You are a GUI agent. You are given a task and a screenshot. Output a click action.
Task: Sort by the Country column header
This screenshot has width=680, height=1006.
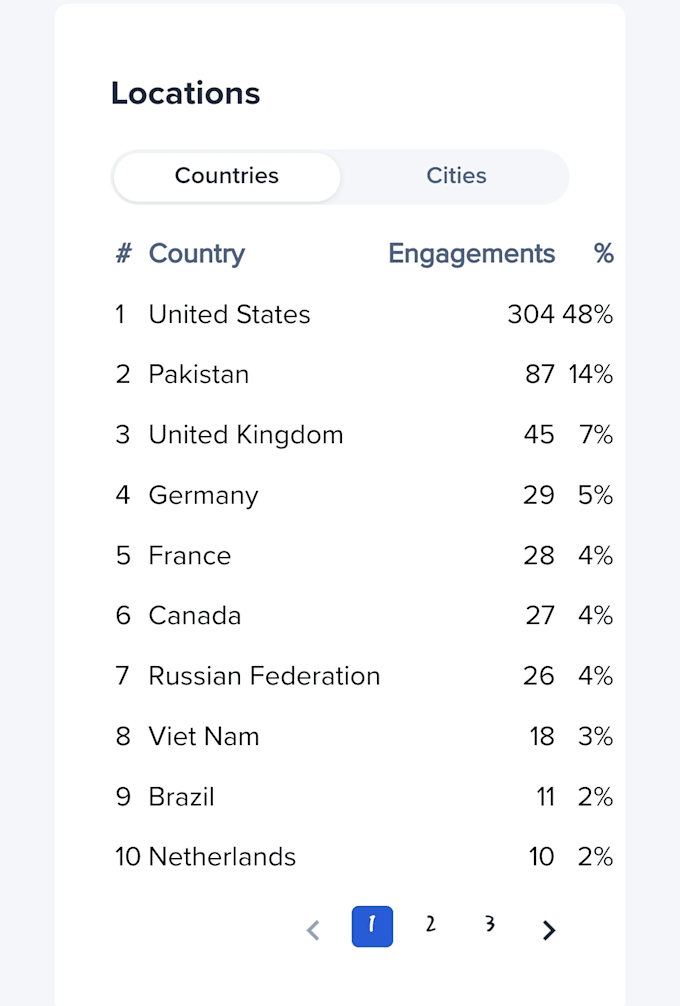click(x=196, y=253)
